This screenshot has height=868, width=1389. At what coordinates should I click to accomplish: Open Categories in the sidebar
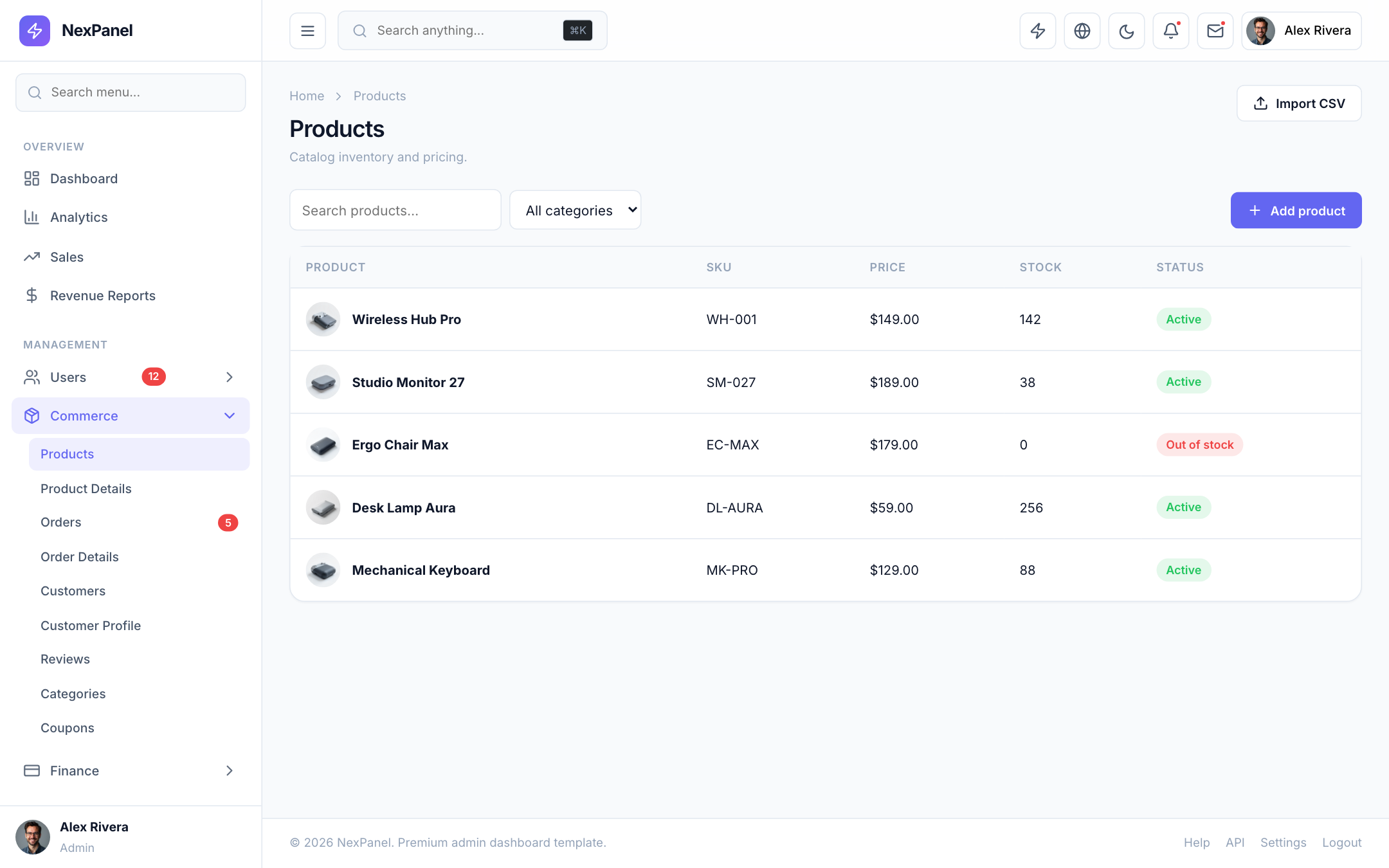[x=139, y=694]
